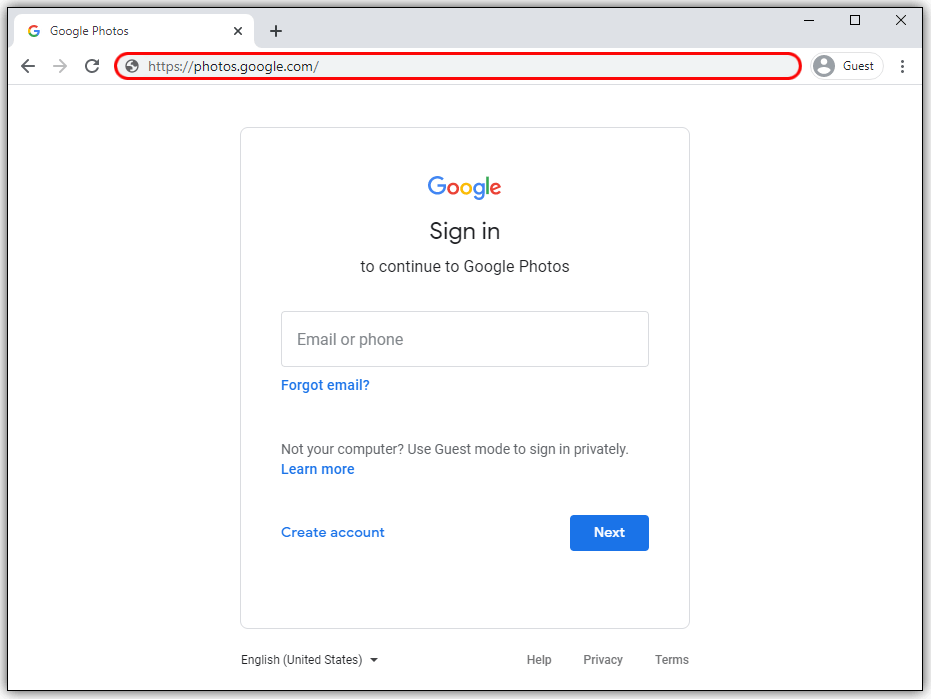Reload the page with refresh icon
This screenshot has height=699, width=931.
(x=92, y=66)
